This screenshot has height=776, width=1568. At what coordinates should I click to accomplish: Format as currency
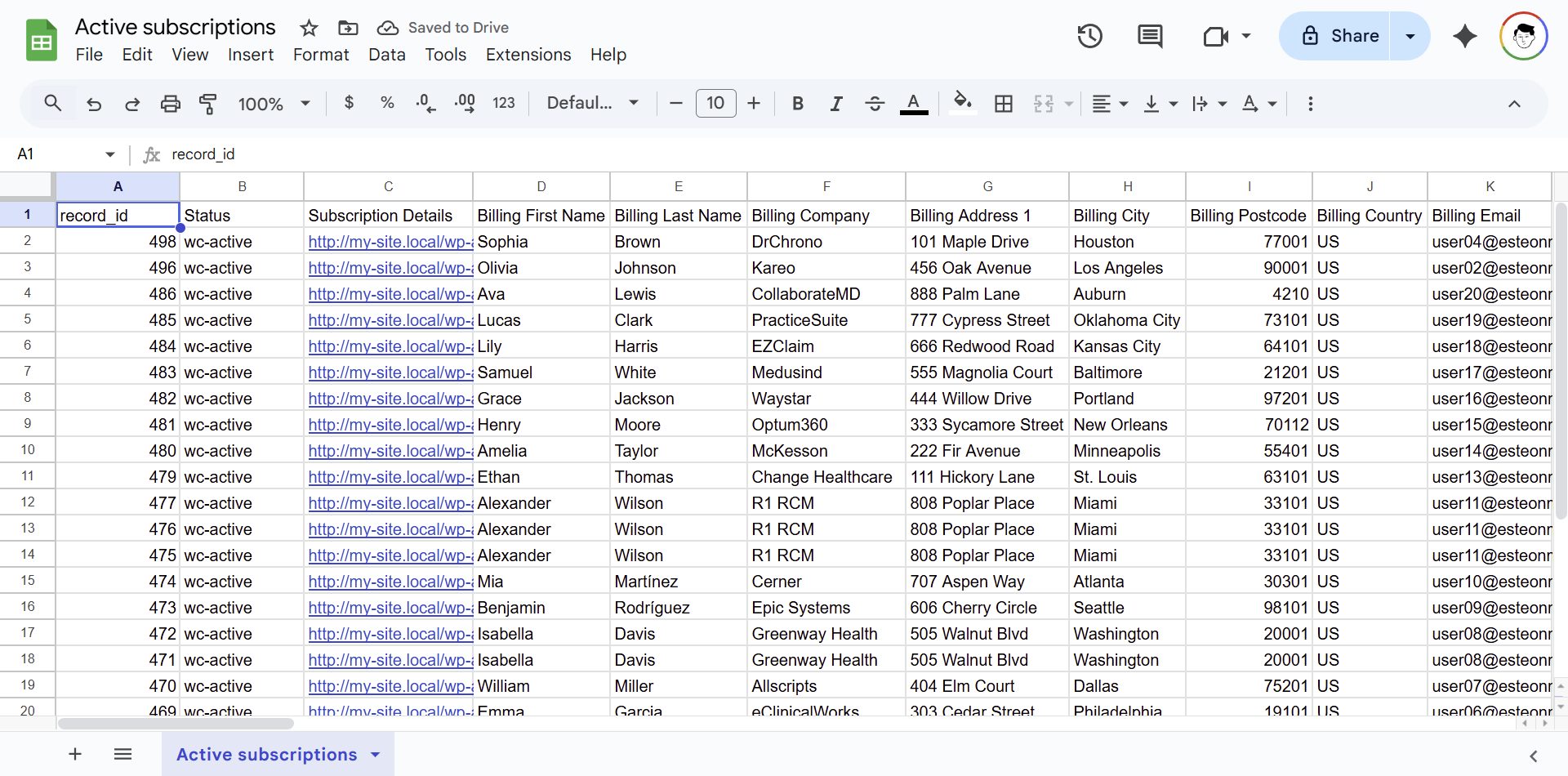click(350, 103)
